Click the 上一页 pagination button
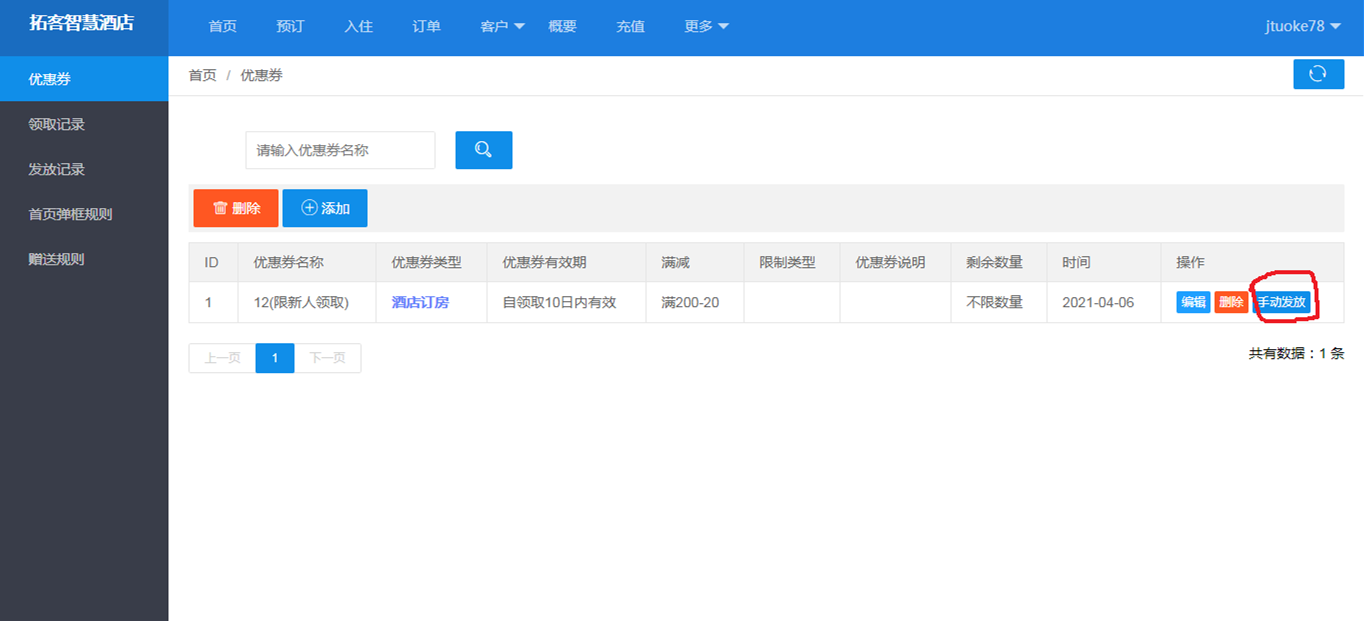The image size is (1364, 621). (x=222, y=358)
